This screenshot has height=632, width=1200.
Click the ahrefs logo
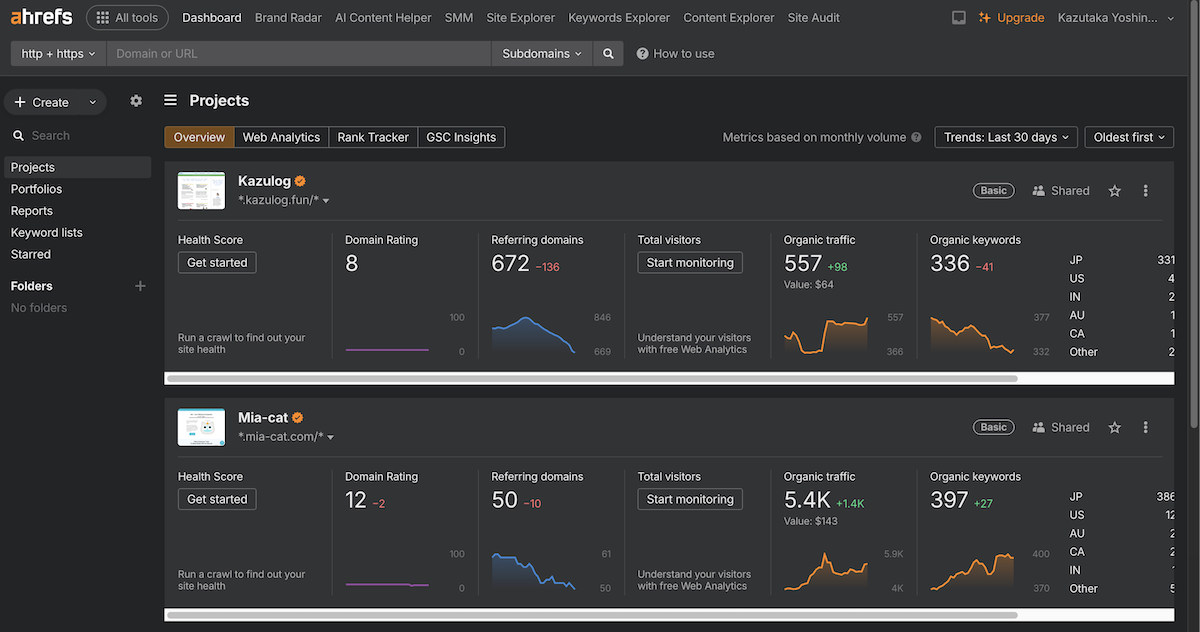(41, 17)
